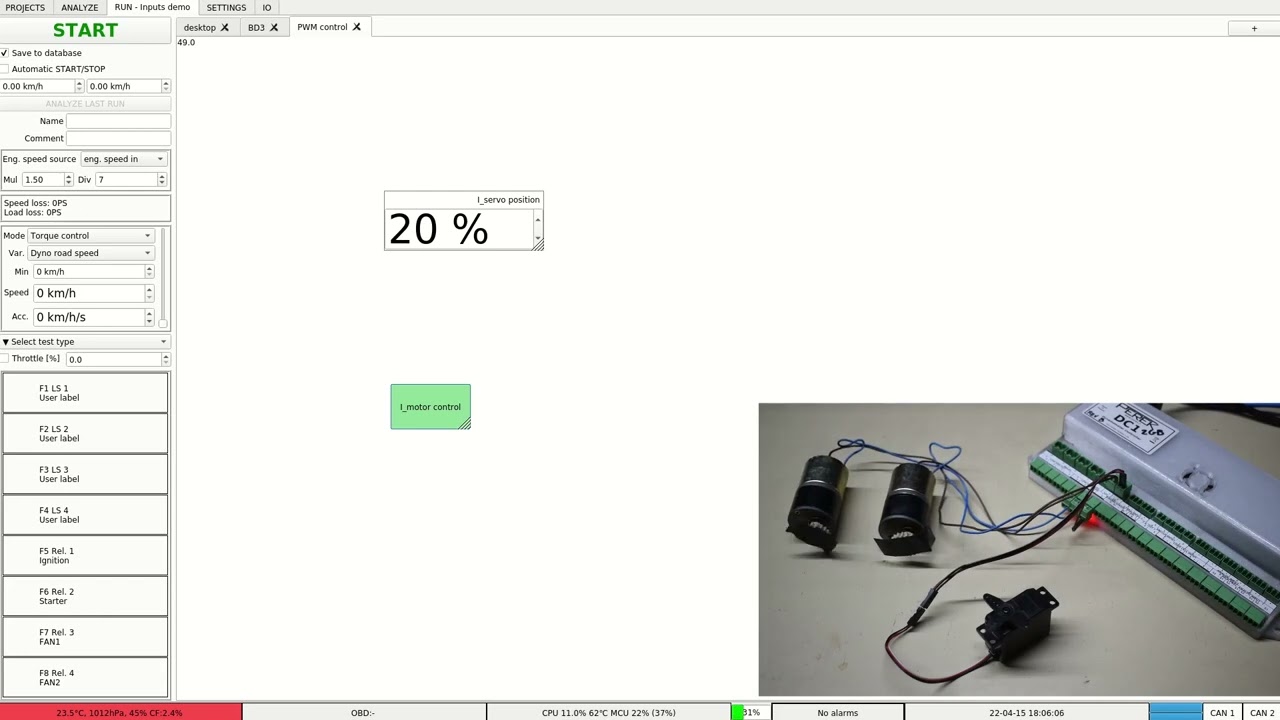
Task: Increase I_servo position value with up arrow
Action: 538,220
